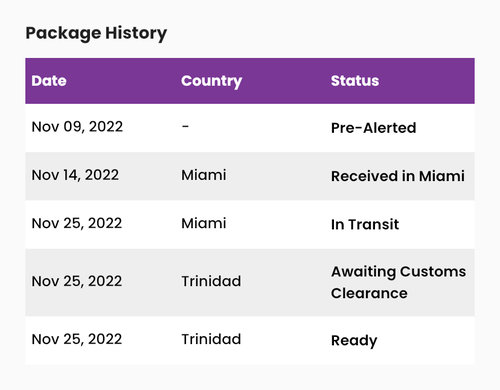
Task: Click the Pre-Alerted status cell
Action: pyautogui.click(x=373, y=128)
